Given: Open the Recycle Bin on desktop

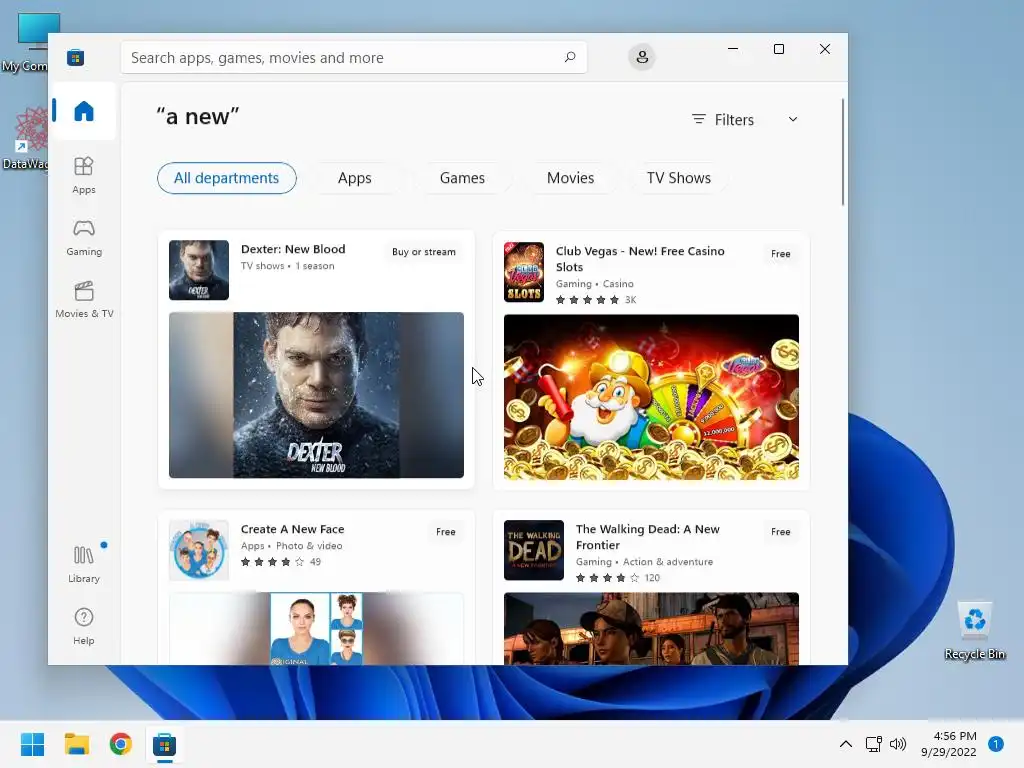Looking at the screenshot, I should [974, 631].
